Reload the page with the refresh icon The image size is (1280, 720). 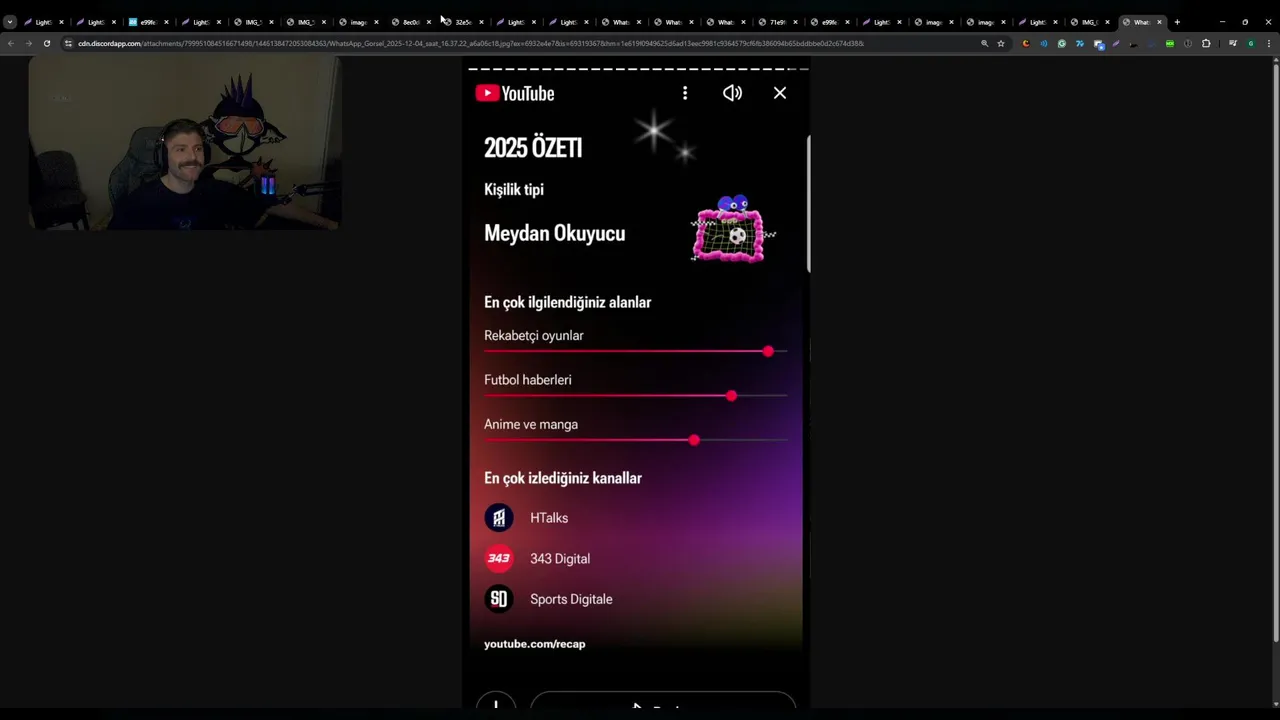pos(46,43)
